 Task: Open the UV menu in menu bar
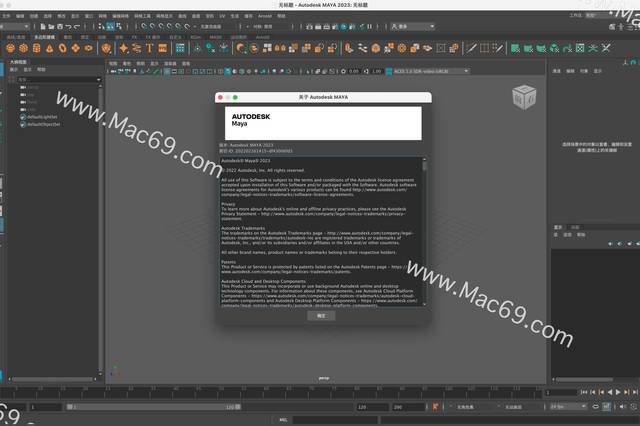(222, 16)
